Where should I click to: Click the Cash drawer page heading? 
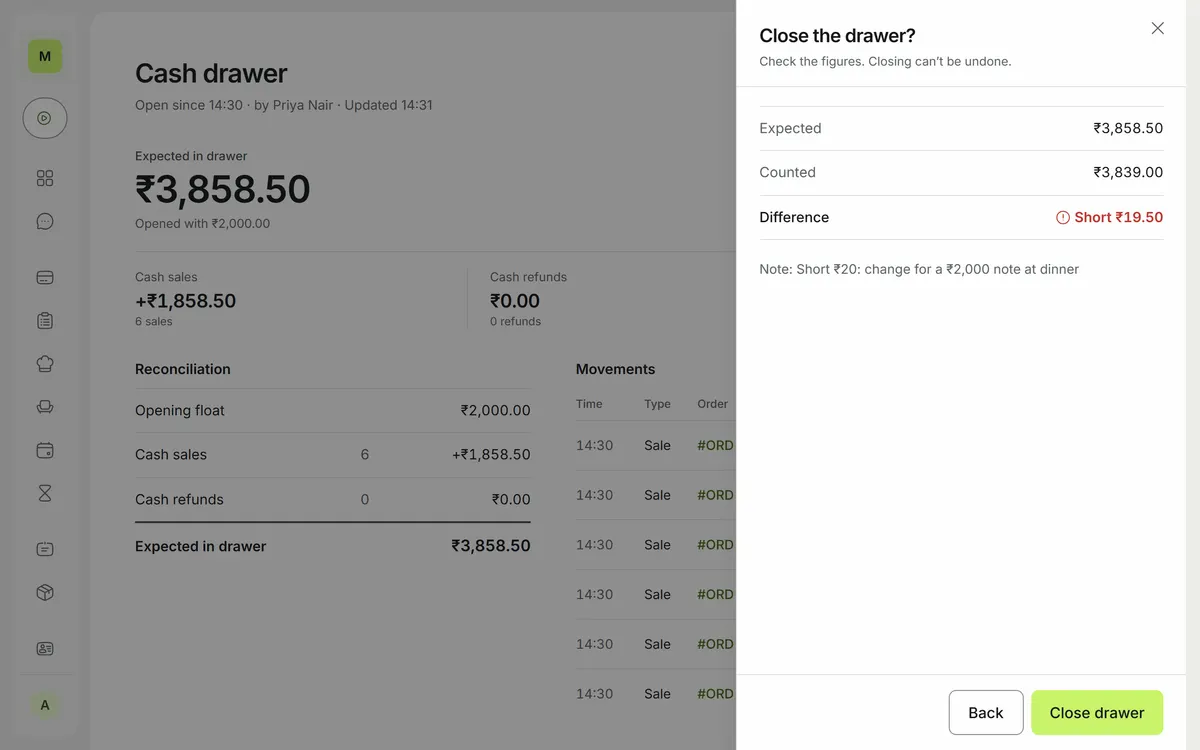tap(211, 73)
